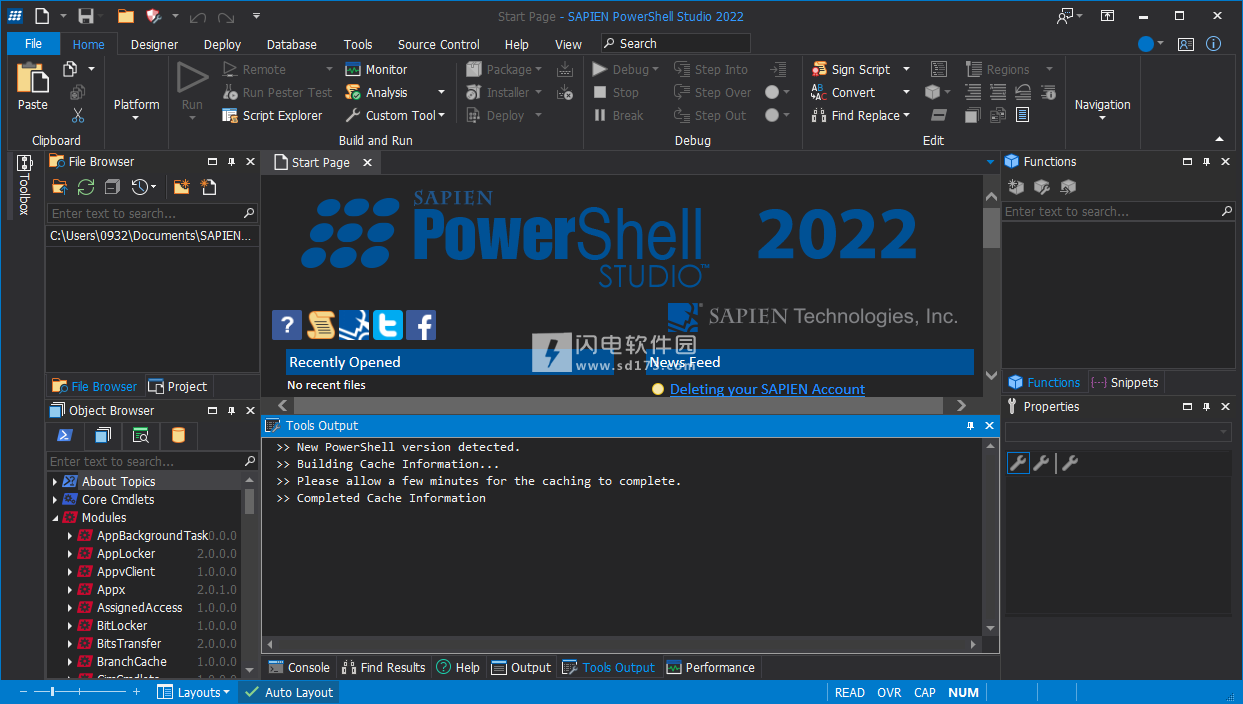This screenshot has width=1243, height=704.
Task: Open the Layouts dropdown in status bar
Action: pyautogui.click(x=194, y=692)
